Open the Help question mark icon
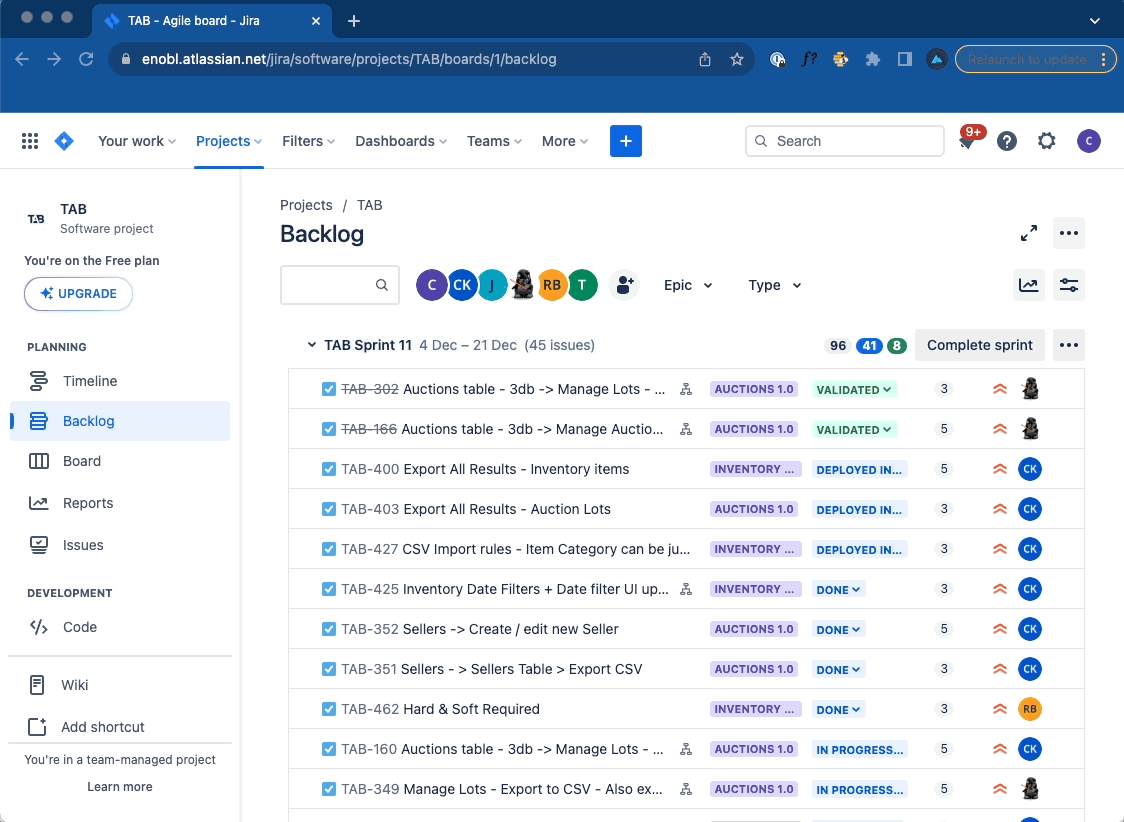The height and width of the screenshot is (822, 1124). pyautogui.click(x=1007, y=141)
